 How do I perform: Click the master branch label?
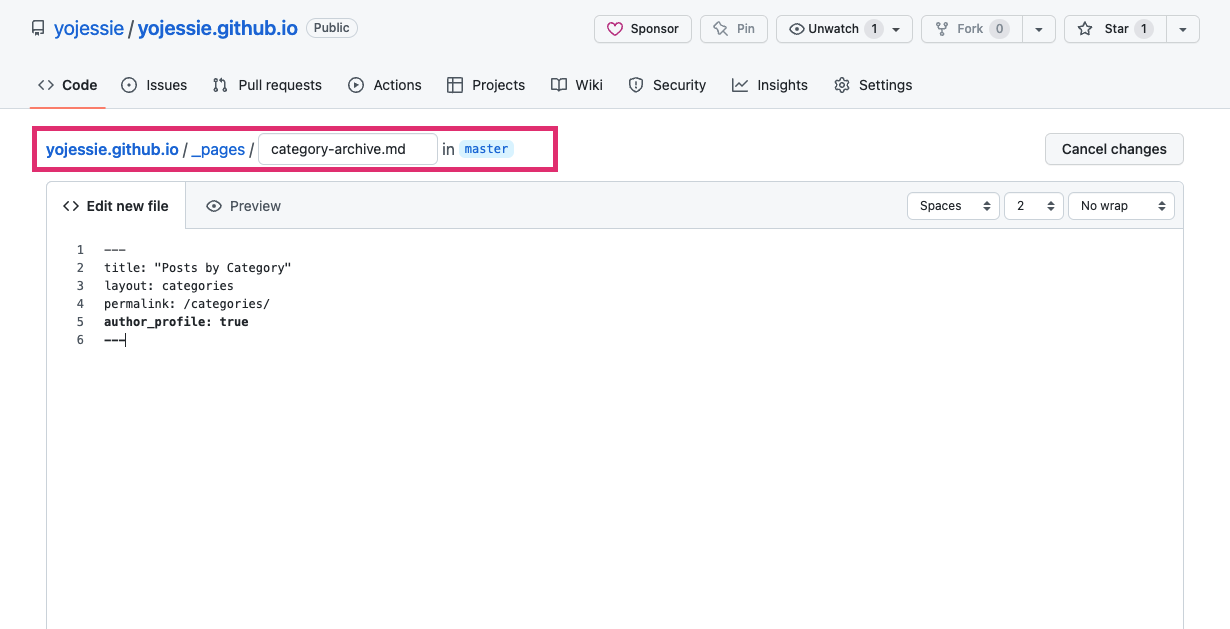487,149
